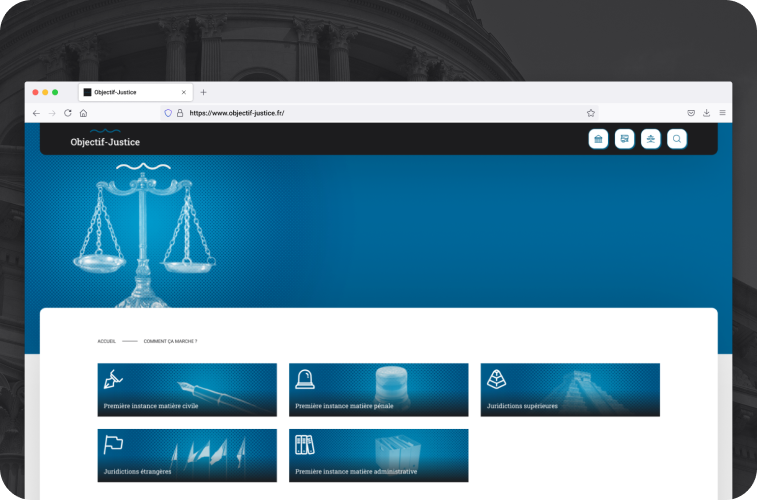Click the browser forward arrow

click(52, 113)
